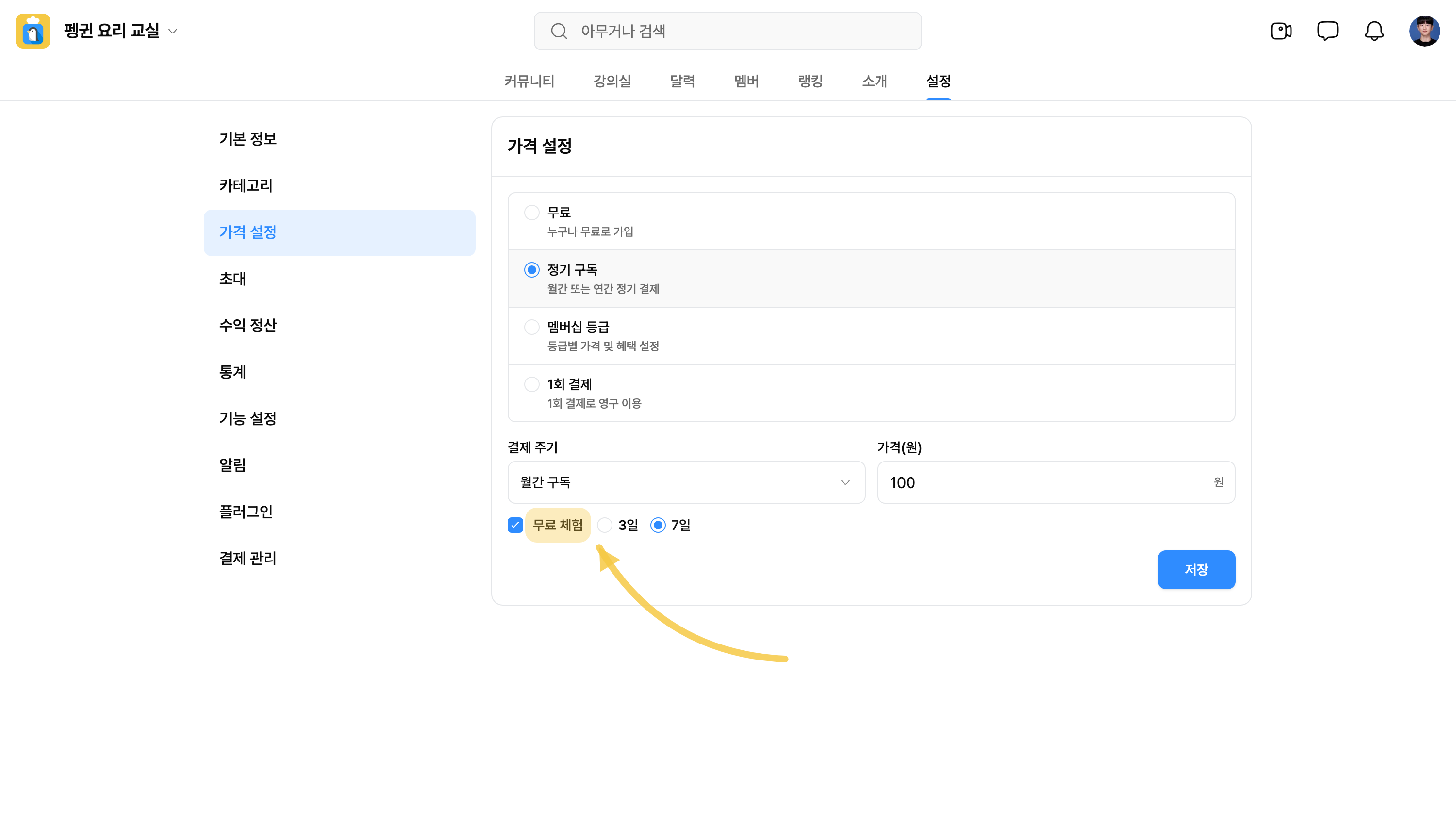The width and height of the screenshot is (1456, 825).
Task: Switch to the 강의실 tab
Action: tap(612, 81)
